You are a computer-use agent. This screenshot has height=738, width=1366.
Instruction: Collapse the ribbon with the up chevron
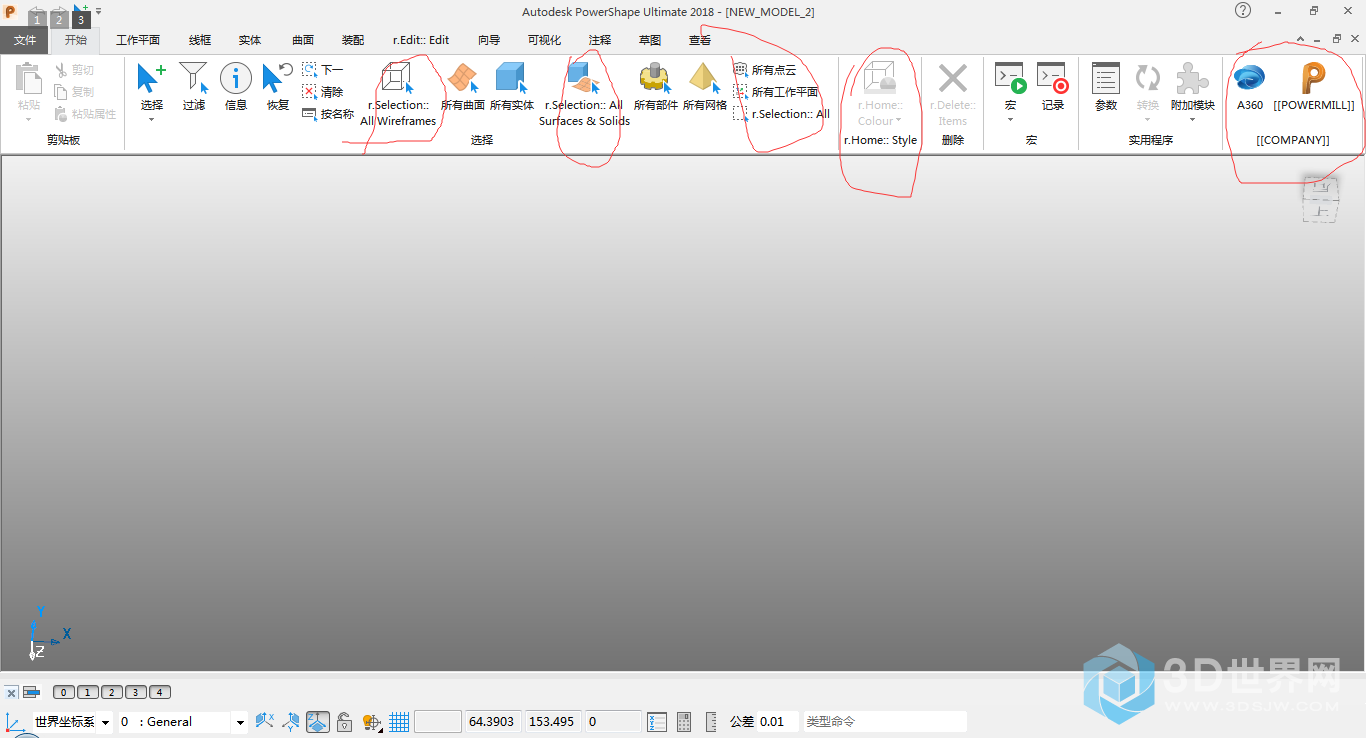tap(1301, 39)
